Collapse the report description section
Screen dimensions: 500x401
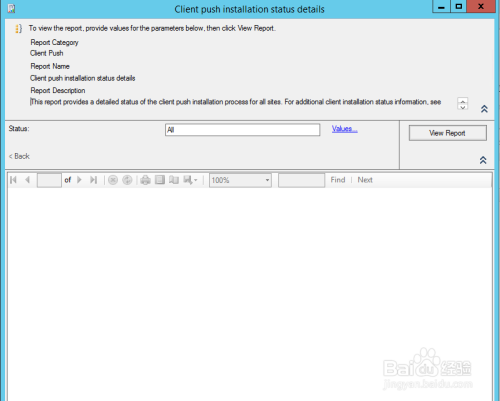pos(484,109)
